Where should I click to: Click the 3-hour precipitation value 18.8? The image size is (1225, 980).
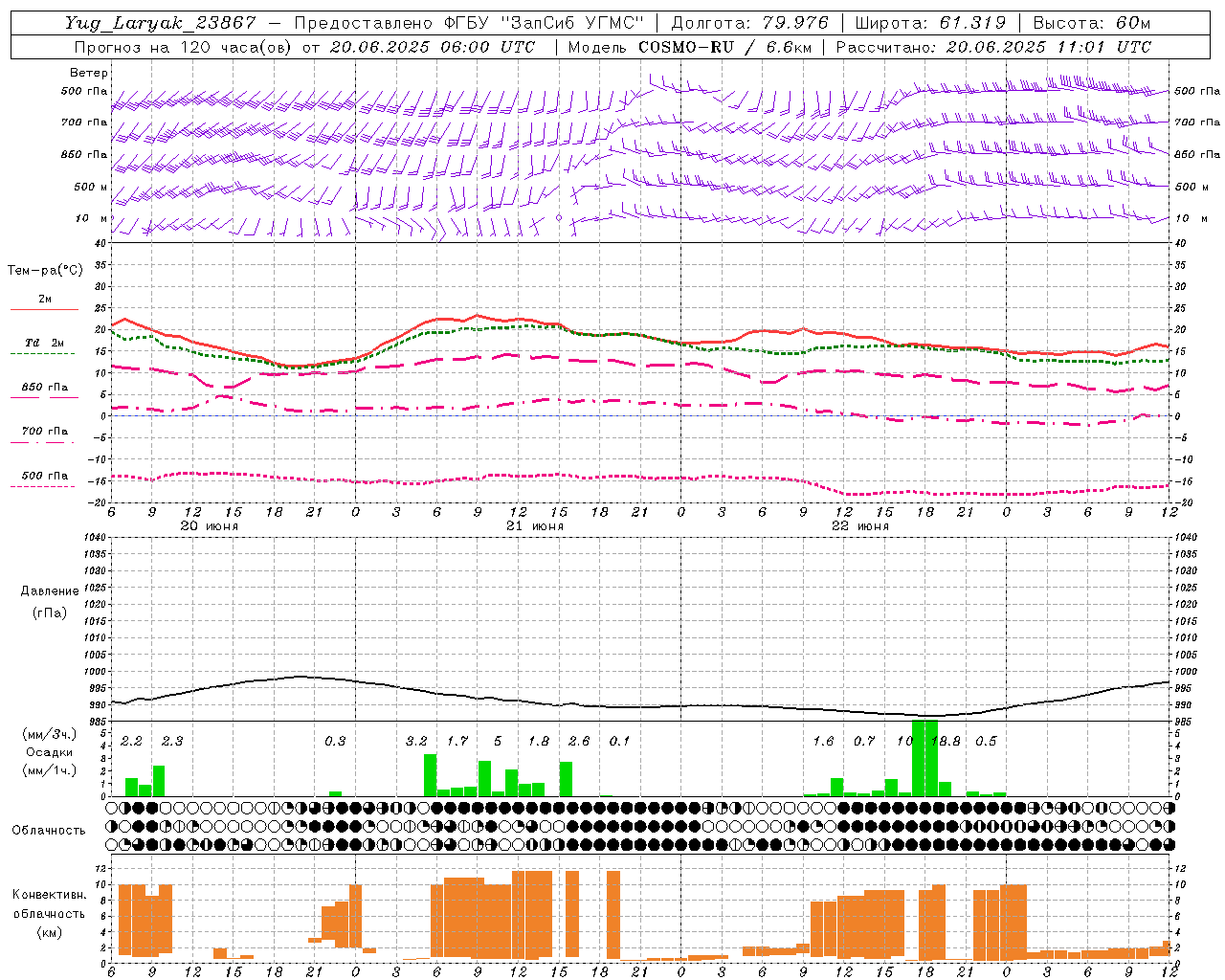946,741
